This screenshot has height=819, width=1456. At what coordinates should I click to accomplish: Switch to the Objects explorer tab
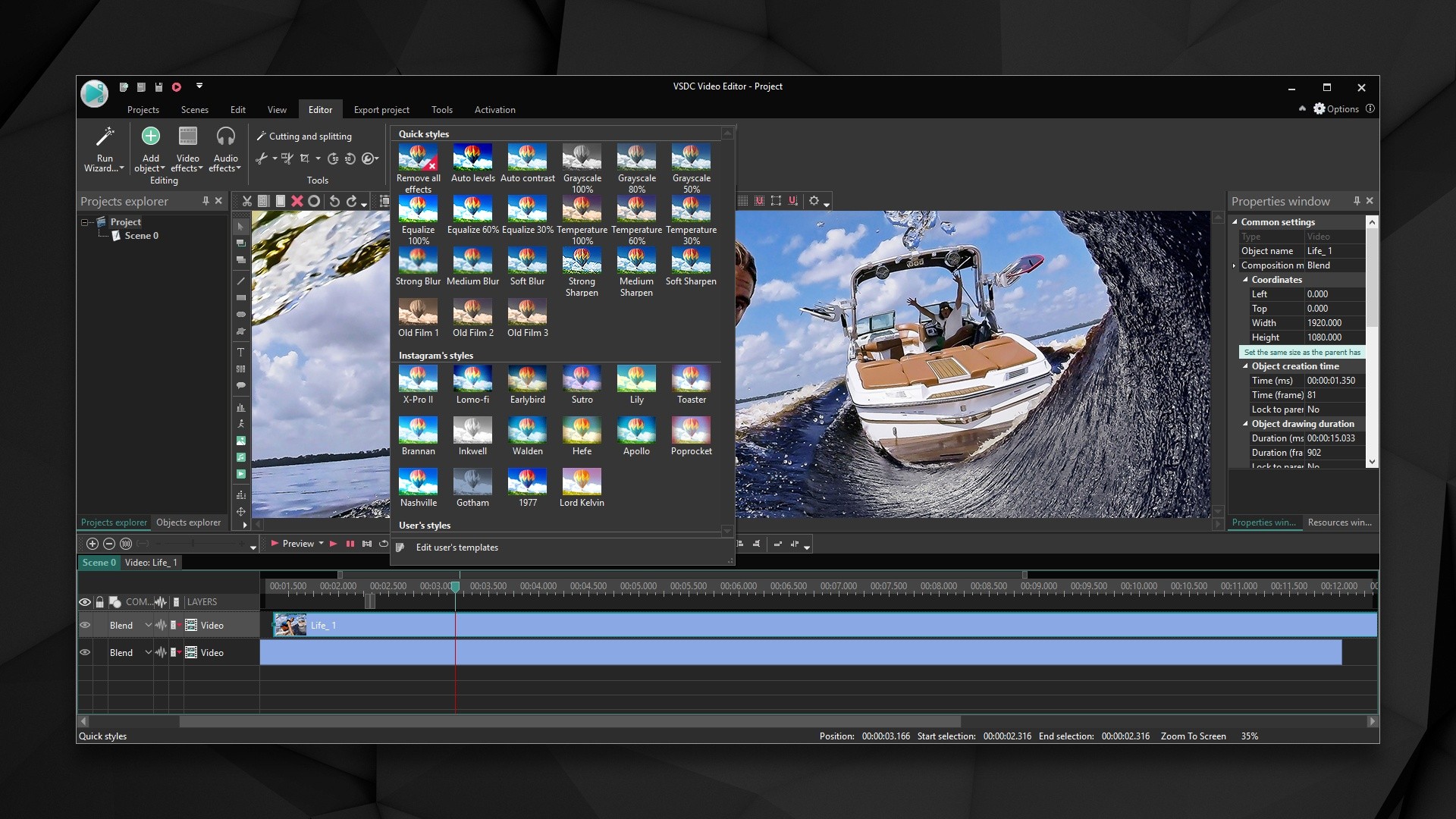tap(188, 522)
